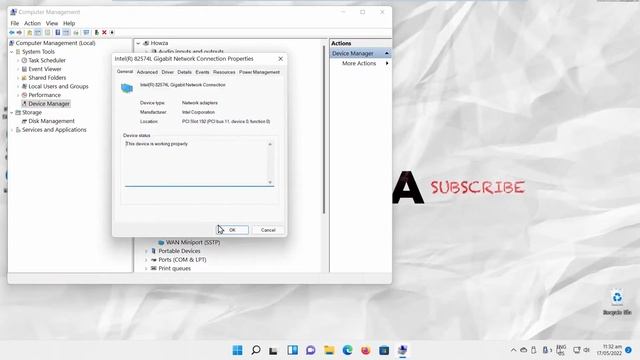Open taskbar Search magnifier
The image size is (640, 360).
[x=256, y=350]
